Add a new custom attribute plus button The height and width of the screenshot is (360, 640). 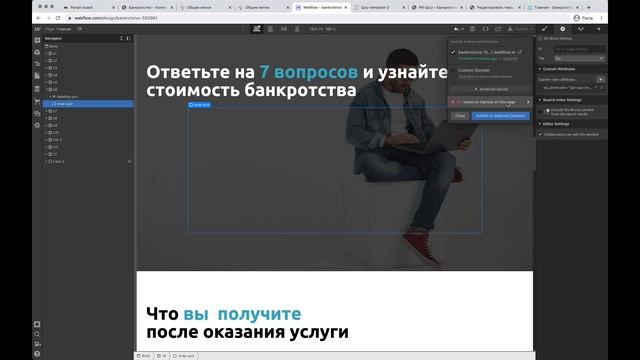coord(601,80)
